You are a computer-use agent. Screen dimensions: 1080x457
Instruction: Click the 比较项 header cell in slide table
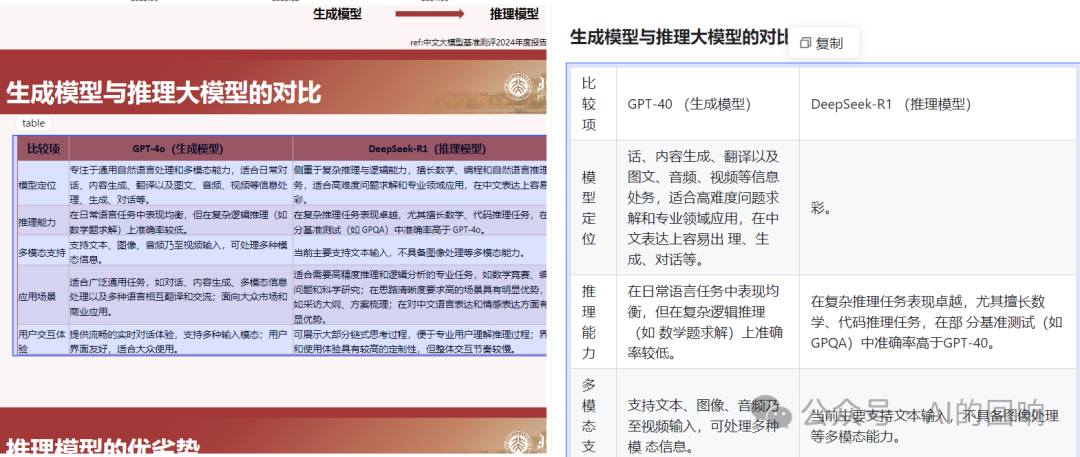pos(43,148)
